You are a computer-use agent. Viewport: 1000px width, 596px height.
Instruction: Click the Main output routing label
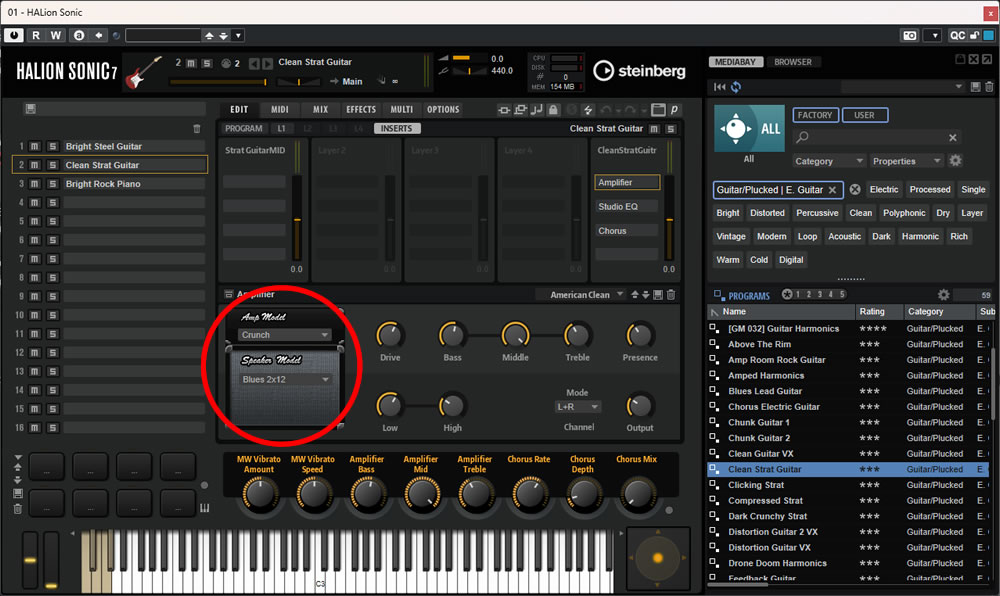pos(352,82)
